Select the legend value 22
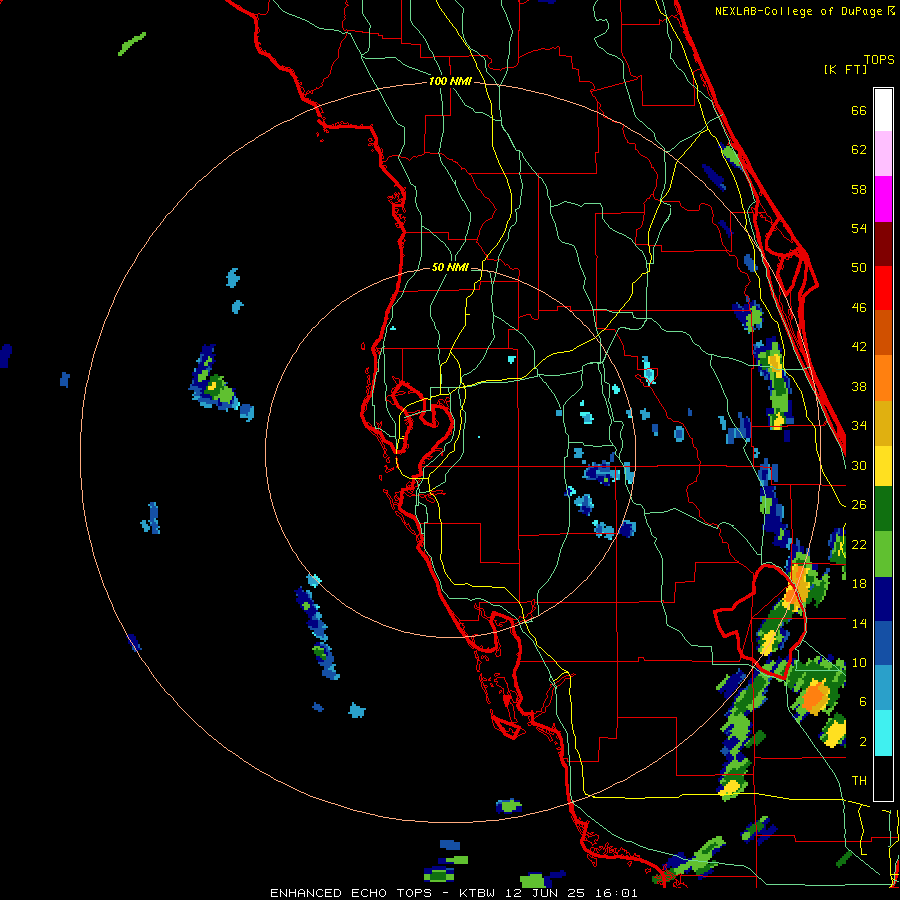This screenshot has height=900, width=900. 859,545
